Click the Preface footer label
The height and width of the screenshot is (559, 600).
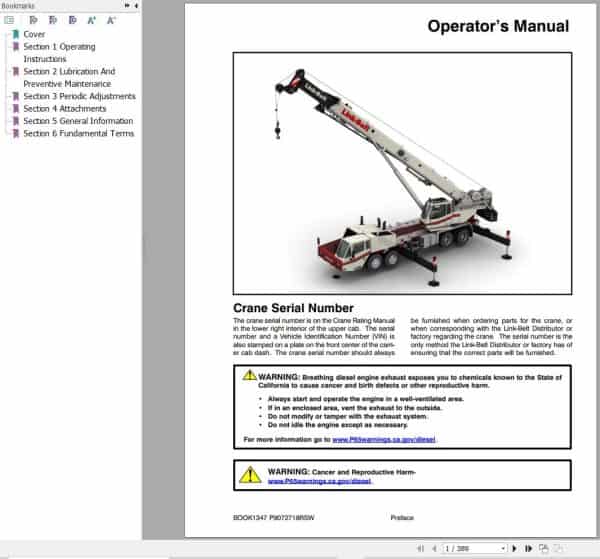click(402, 518)
